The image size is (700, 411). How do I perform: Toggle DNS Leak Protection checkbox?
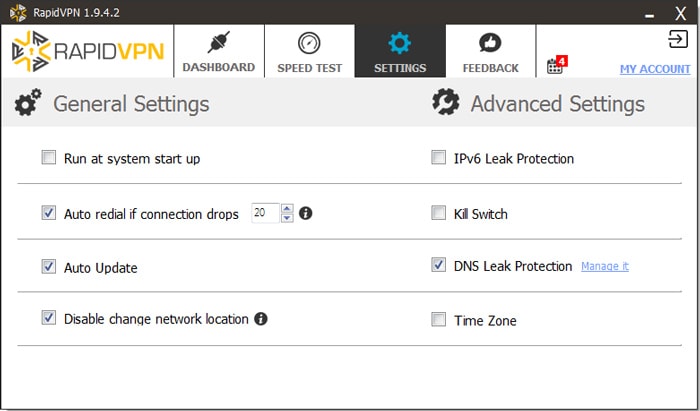point(438,265)
